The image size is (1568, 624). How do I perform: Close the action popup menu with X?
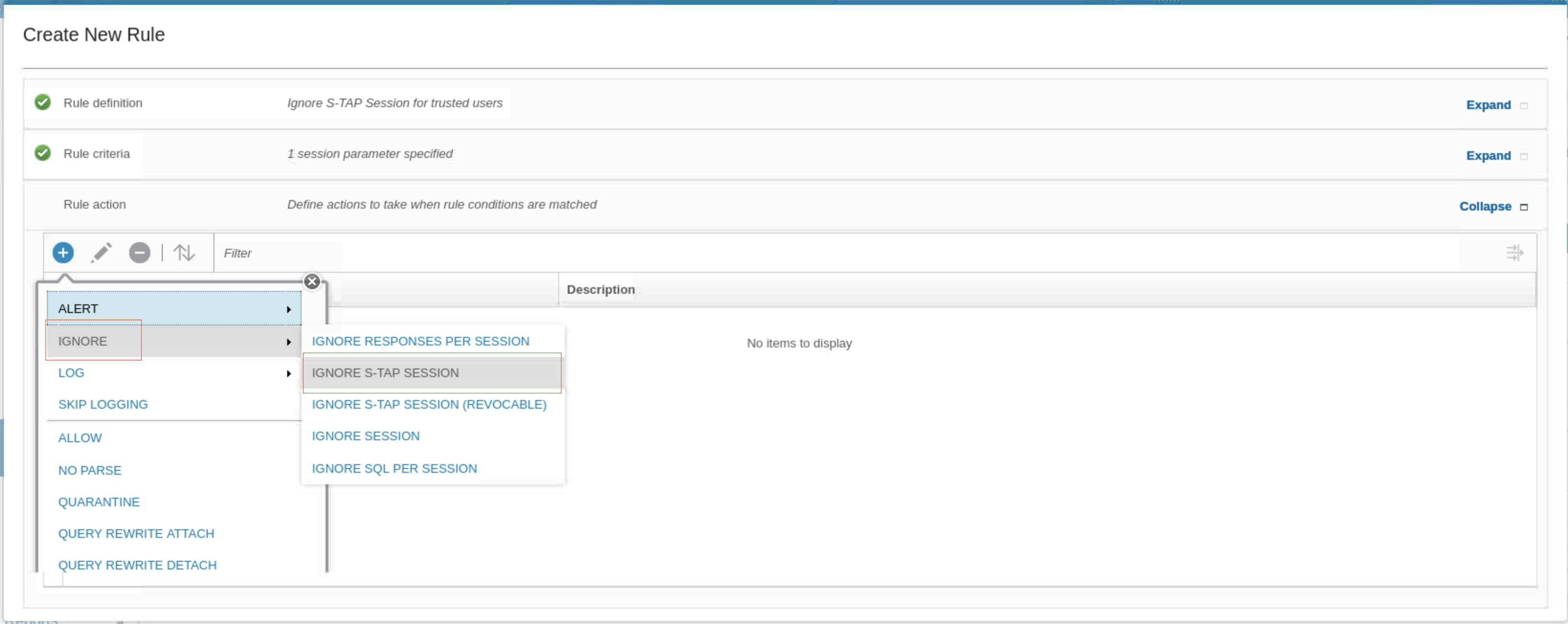tap(312, 281)
